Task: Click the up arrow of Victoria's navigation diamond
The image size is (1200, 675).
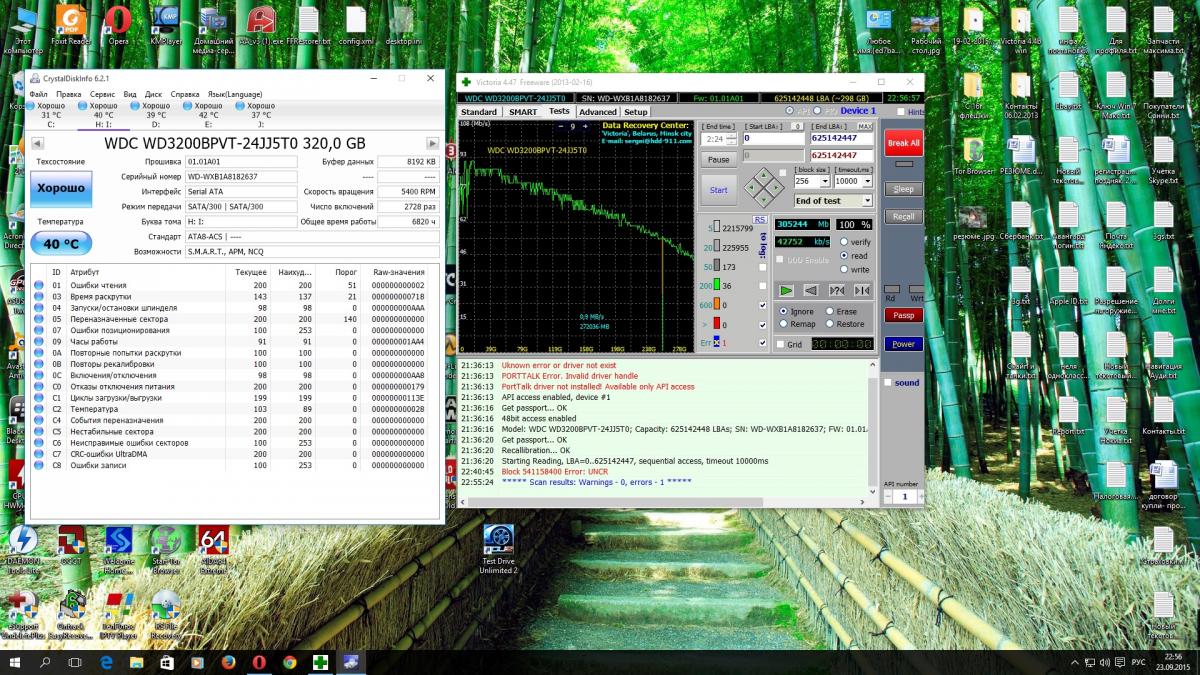Action: 762,175
